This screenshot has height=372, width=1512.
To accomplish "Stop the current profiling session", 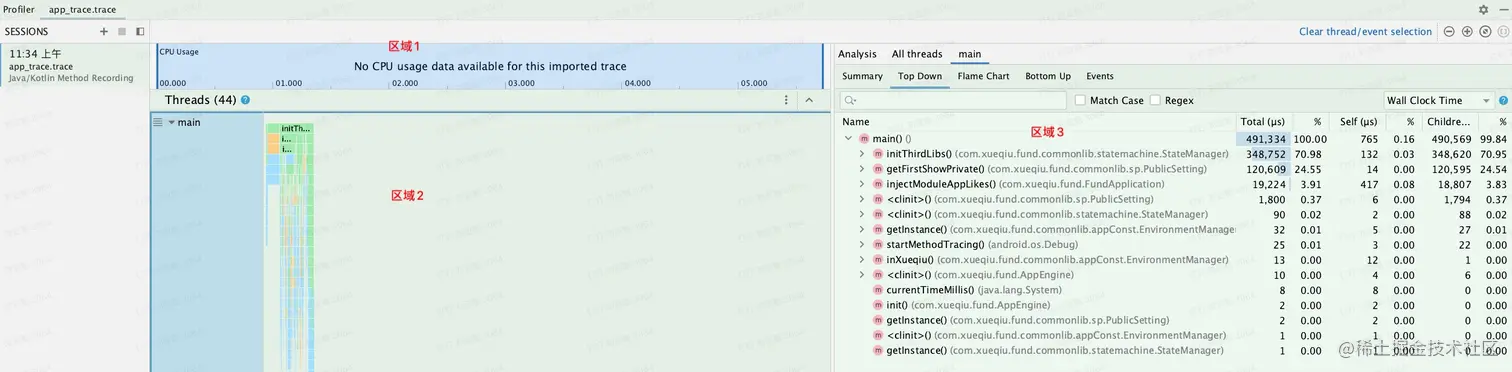I will (x=122, y=32).
